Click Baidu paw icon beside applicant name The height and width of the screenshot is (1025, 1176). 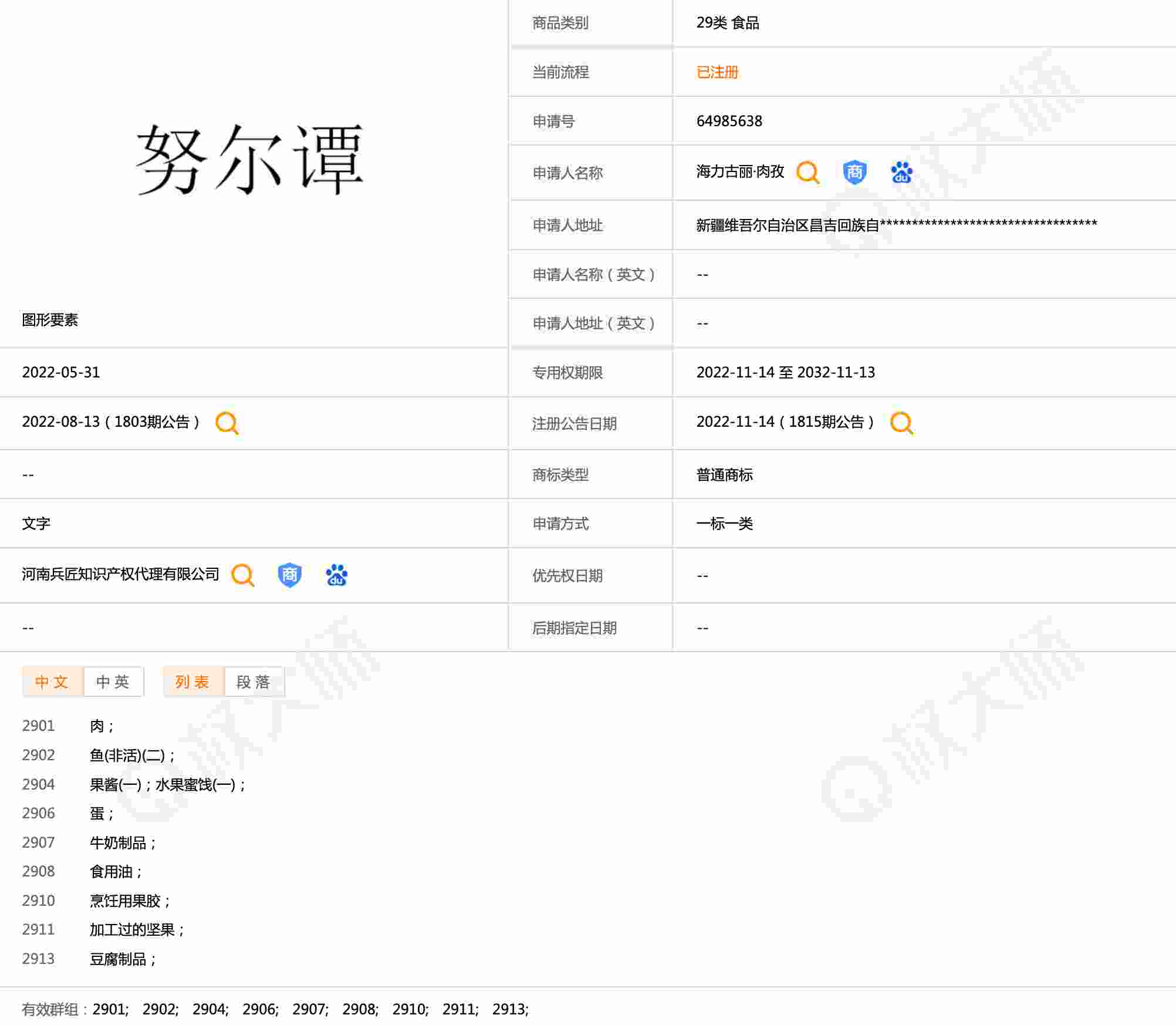pos(901,173)
